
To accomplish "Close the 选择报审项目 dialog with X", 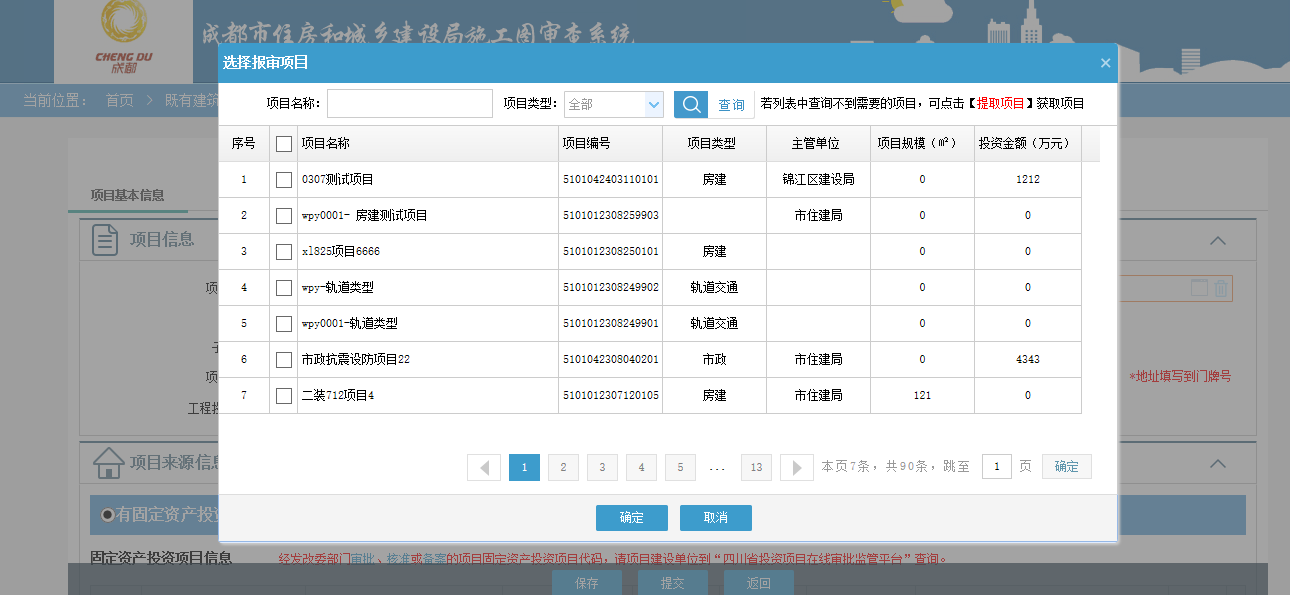I will tap(1105, 63).
